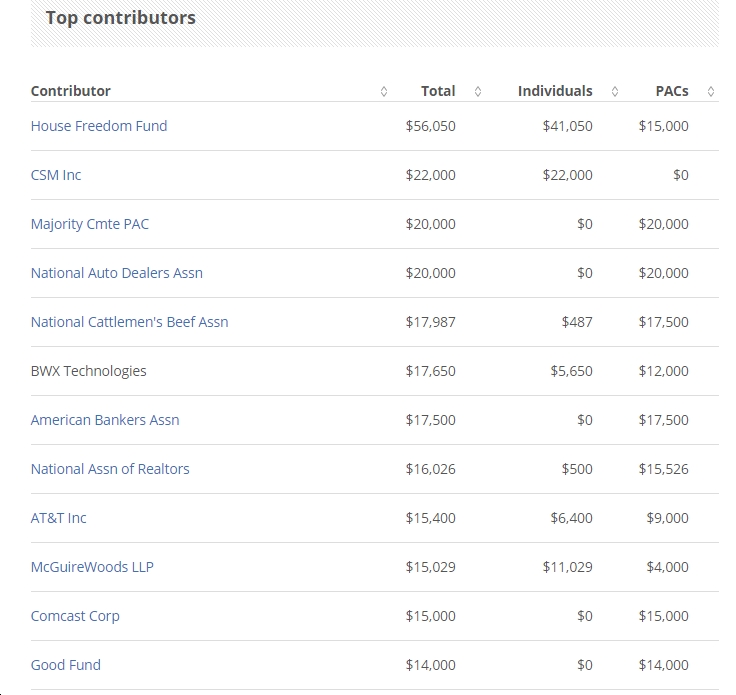
Task: Select the $11,029 individuals value
Action: 567,567
